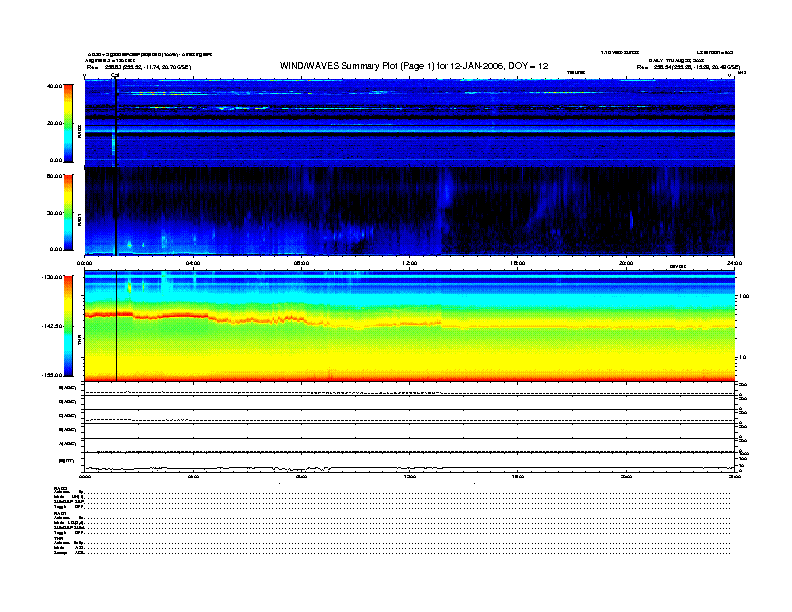This screenshot has height=612, width=792.
Task: Click the RAD2 vertical axis label
Action: (79, 131)
